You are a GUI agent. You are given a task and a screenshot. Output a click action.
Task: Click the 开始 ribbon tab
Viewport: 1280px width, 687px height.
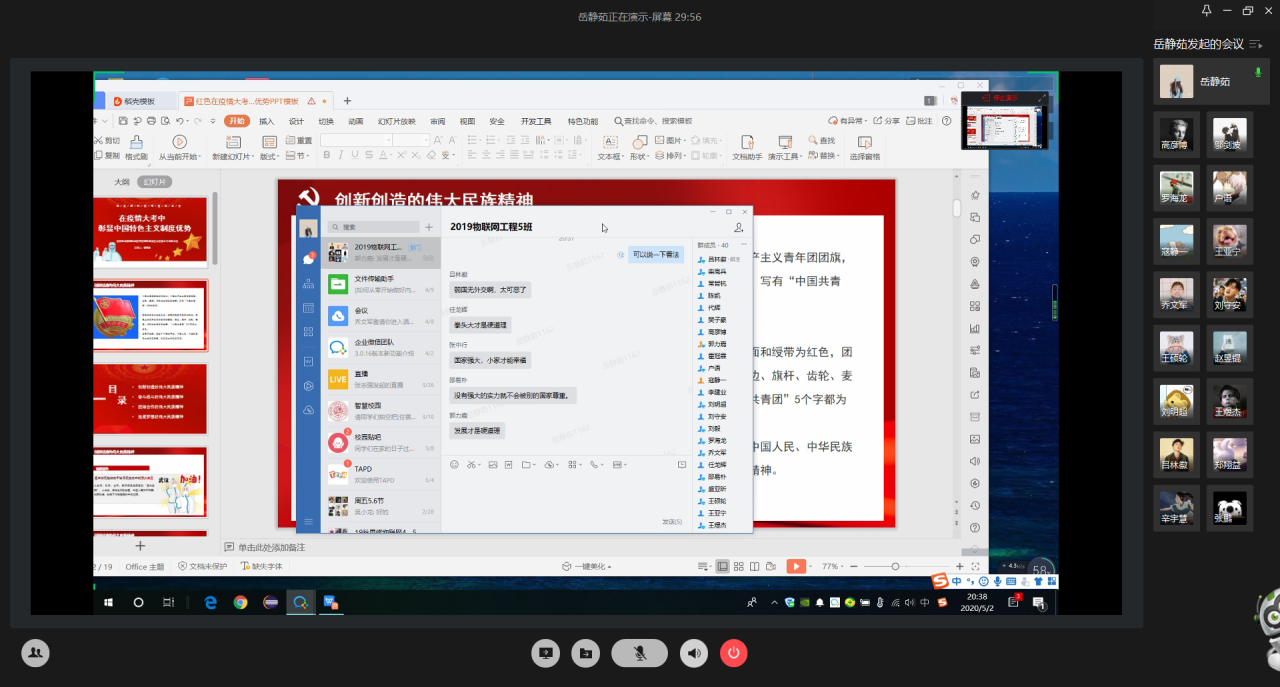(237, 121)
